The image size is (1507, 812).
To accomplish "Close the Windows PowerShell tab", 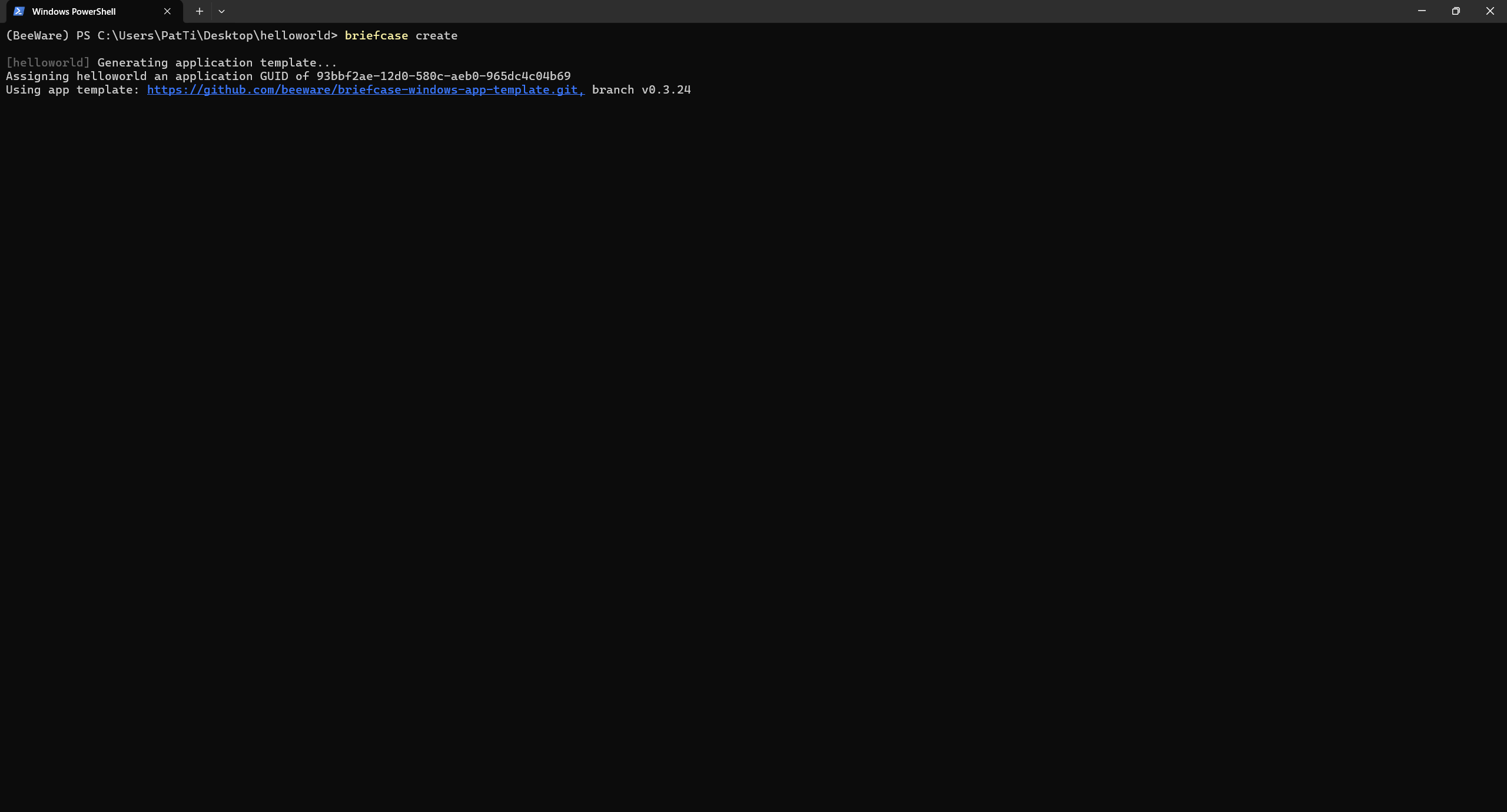I will 167,11.
